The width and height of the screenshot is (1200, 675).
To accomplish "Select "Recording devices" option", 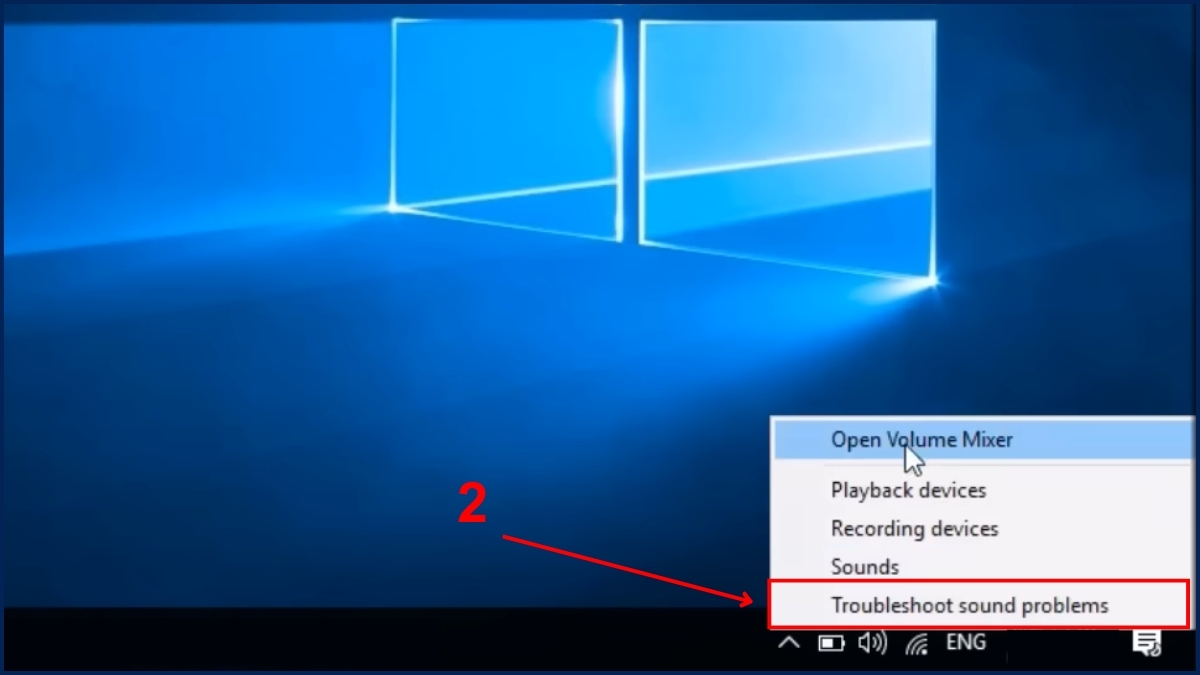I will pyautogui.click(x=913, y=528).
